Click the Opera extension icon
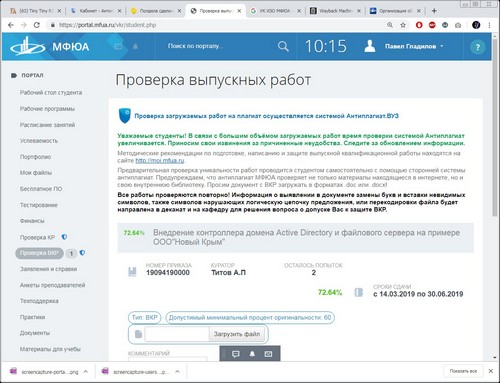Image resolution: width=500 pixels, height=383 pixels. point(419,25)
